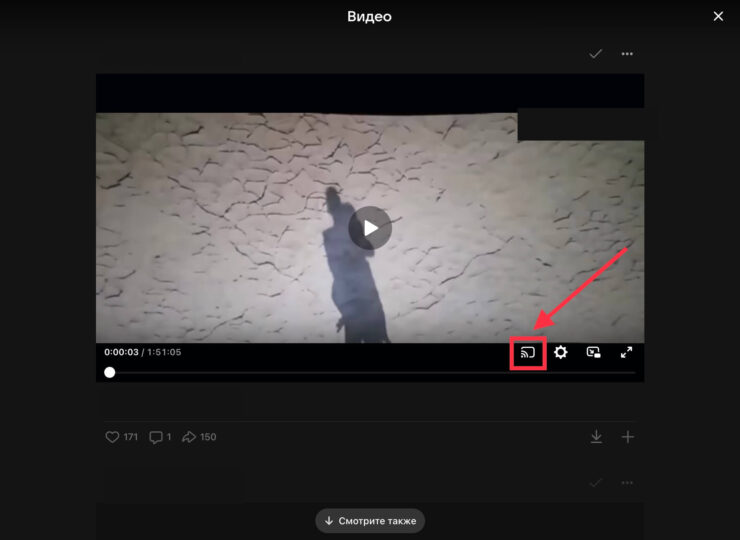Image resolution: width=740 pixels, height=540 pixels.
Task: Enable picture-in-picture mode icon
Action: tap(594, 352)
